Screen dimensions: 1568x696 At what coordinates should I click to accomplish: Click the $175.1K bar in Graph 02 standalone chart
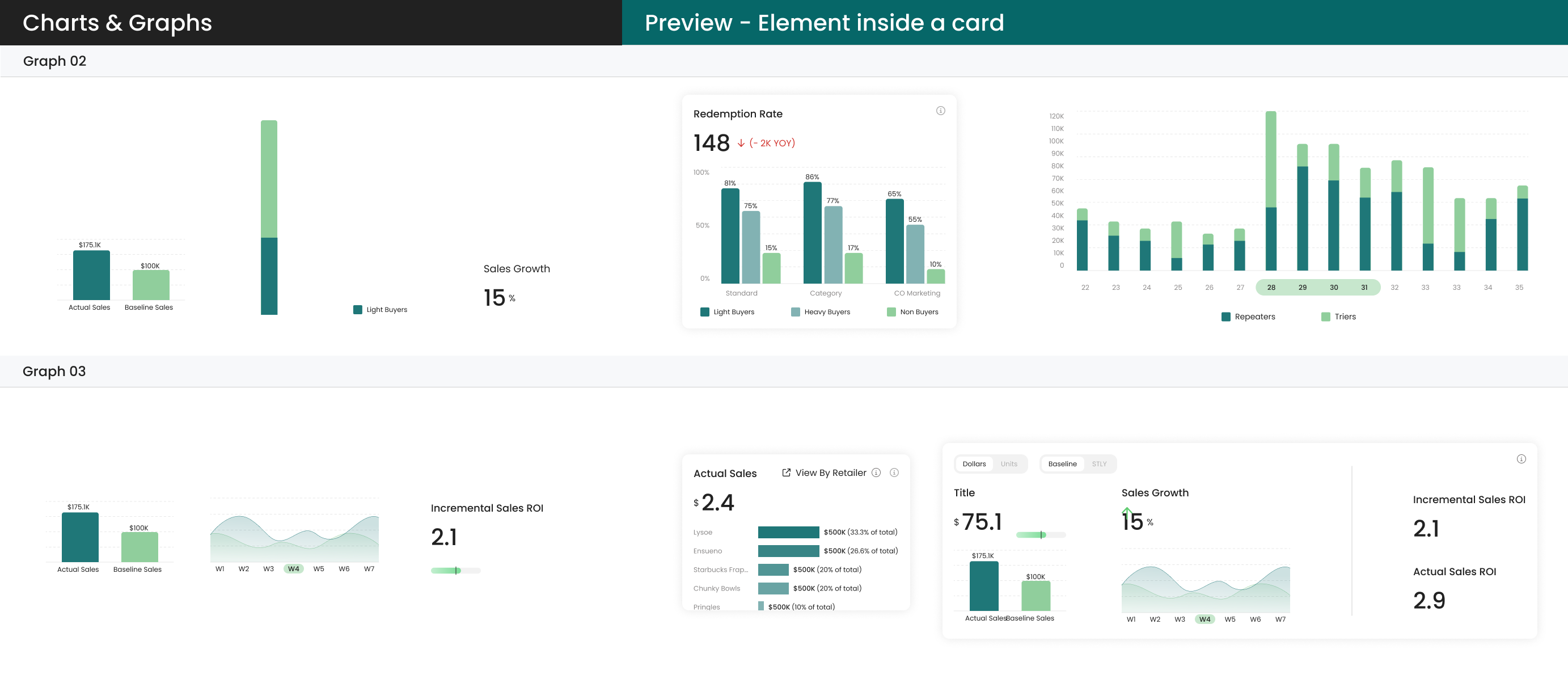[91, 275]
